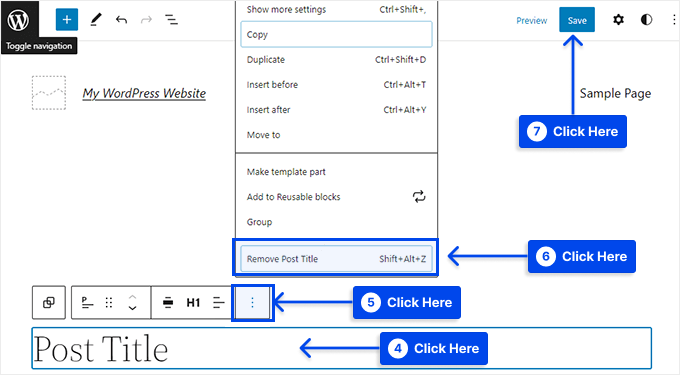The height and width of the screenshot is (375, 680).
Task: Change block alignment icon
Action: [x=168, y=302]
